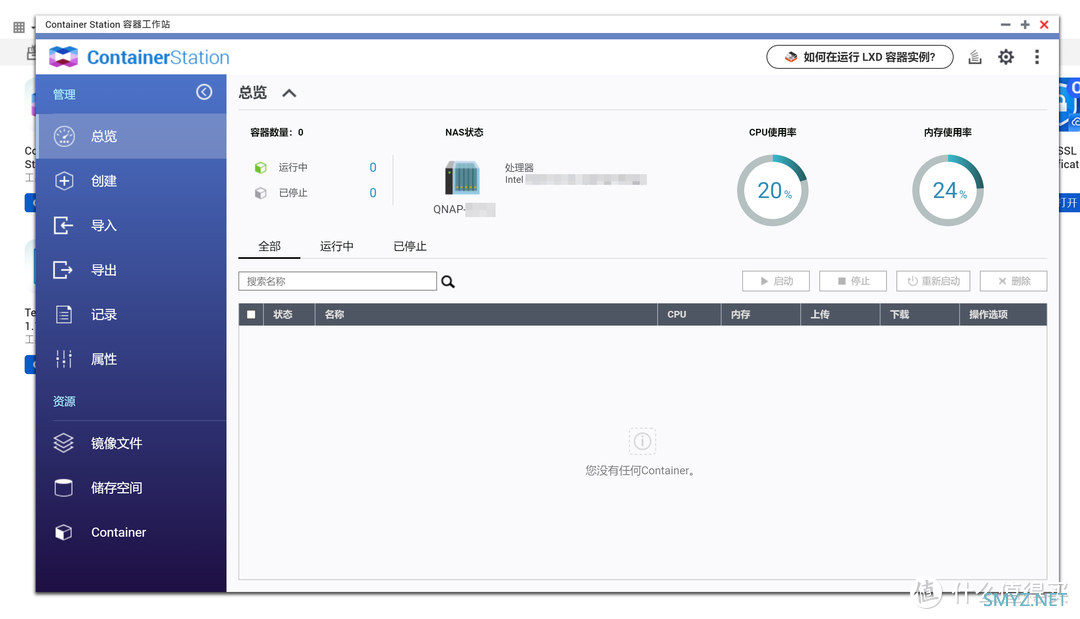Click the memory usage 24% gauge

[948, 190]
